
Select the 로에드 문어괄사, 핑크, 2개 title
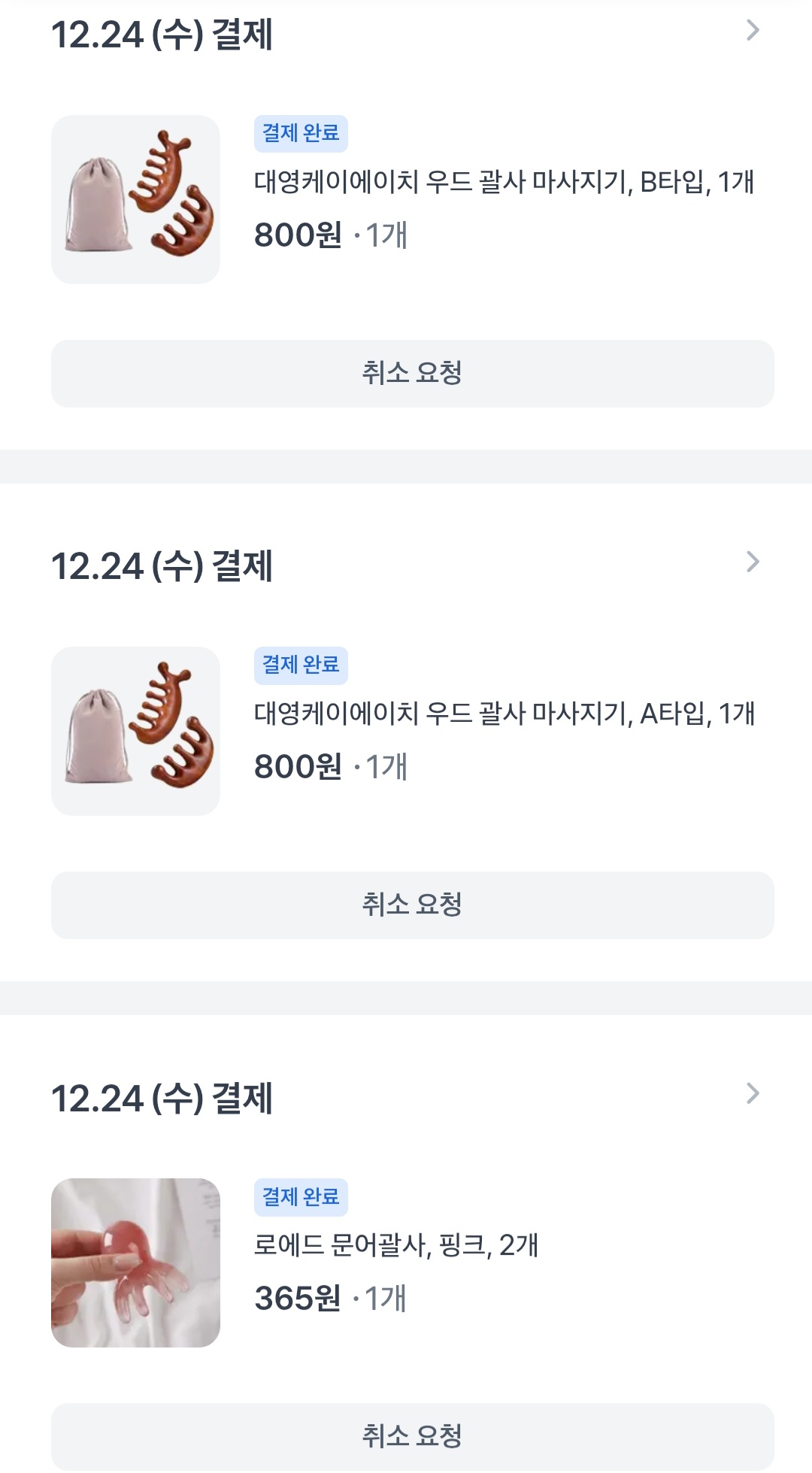coord(396,1245)
